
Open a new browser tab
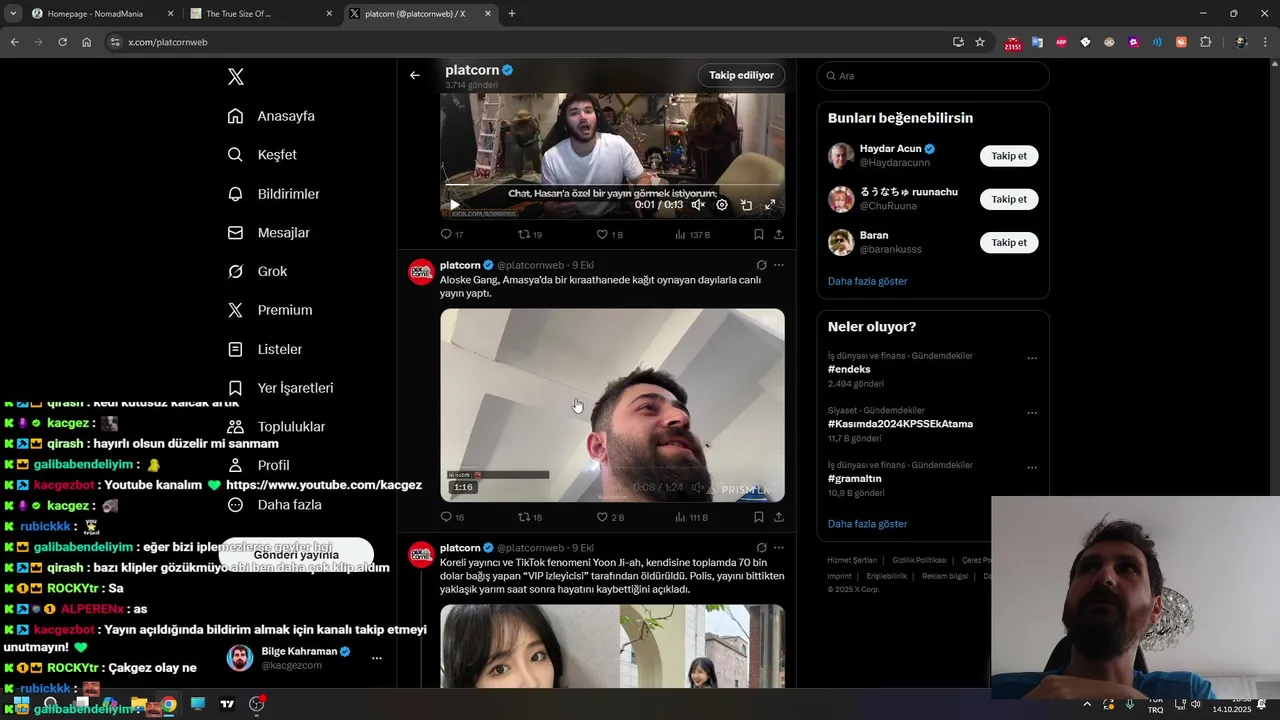coord(512,14)
